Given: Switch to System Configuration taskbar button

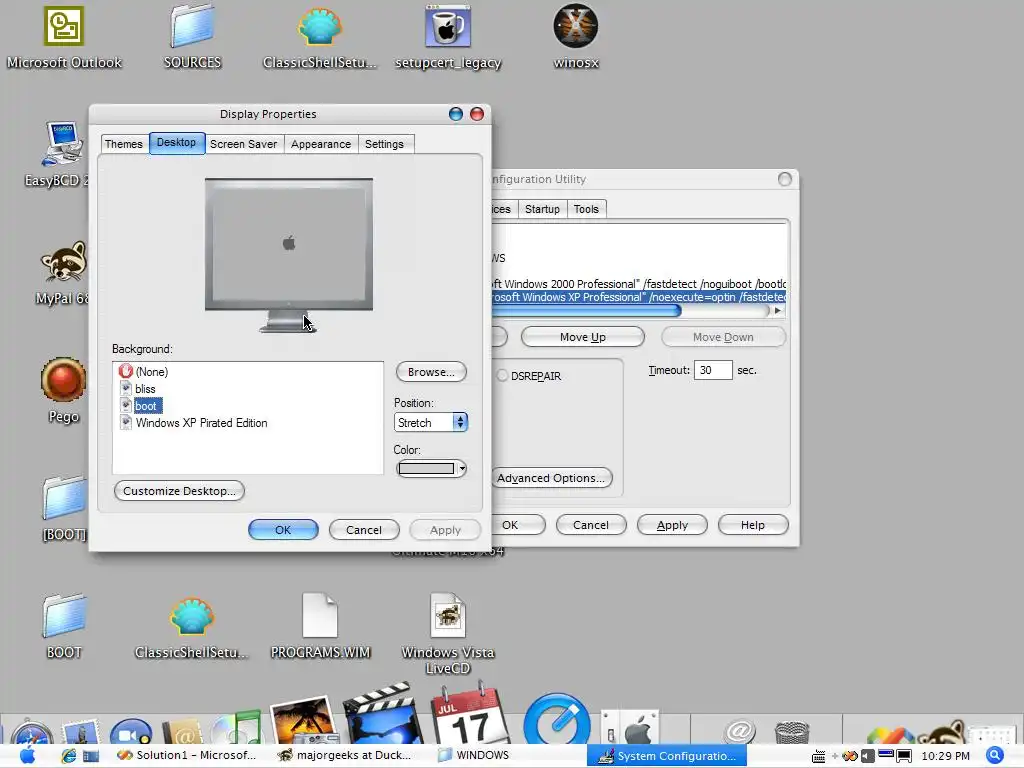Looking at the screenshot, I should tap(667, 756).
